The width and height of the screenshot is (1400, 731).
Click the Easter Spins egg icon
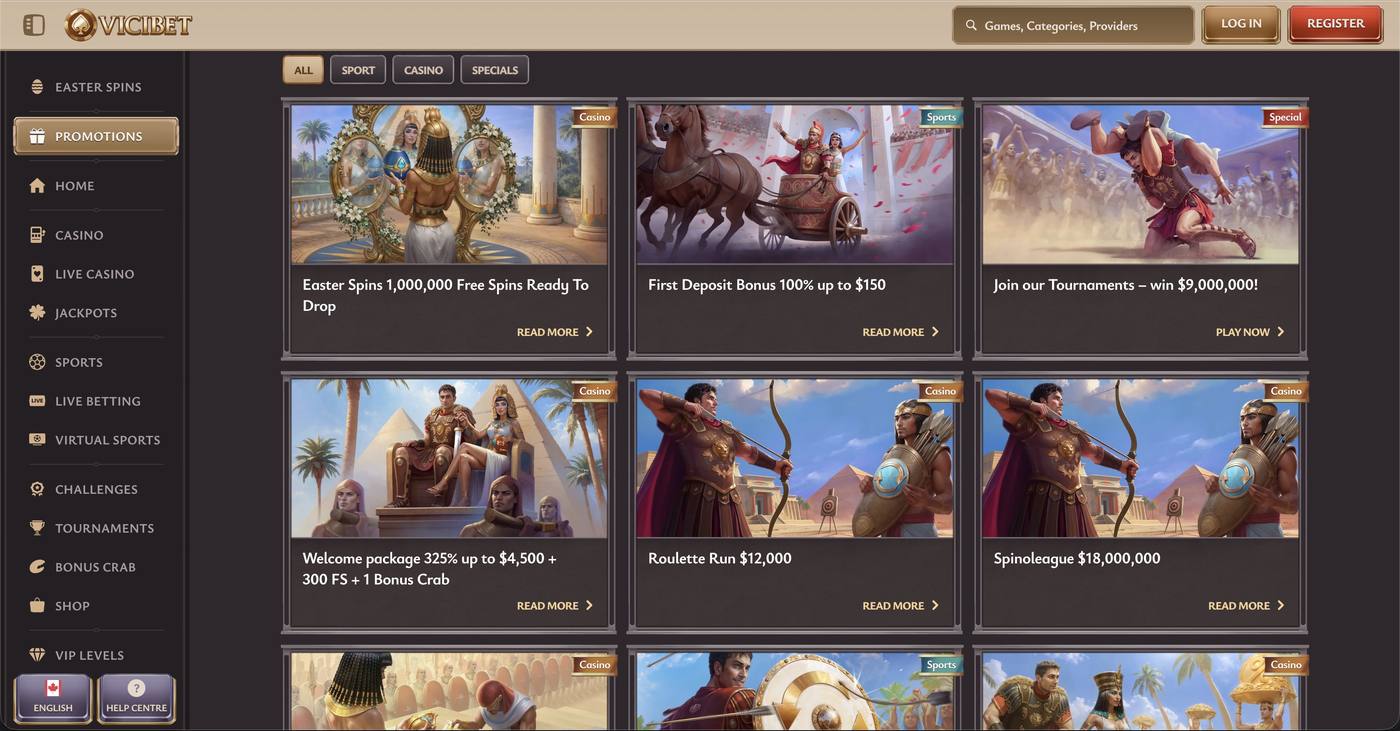point(37,87)
